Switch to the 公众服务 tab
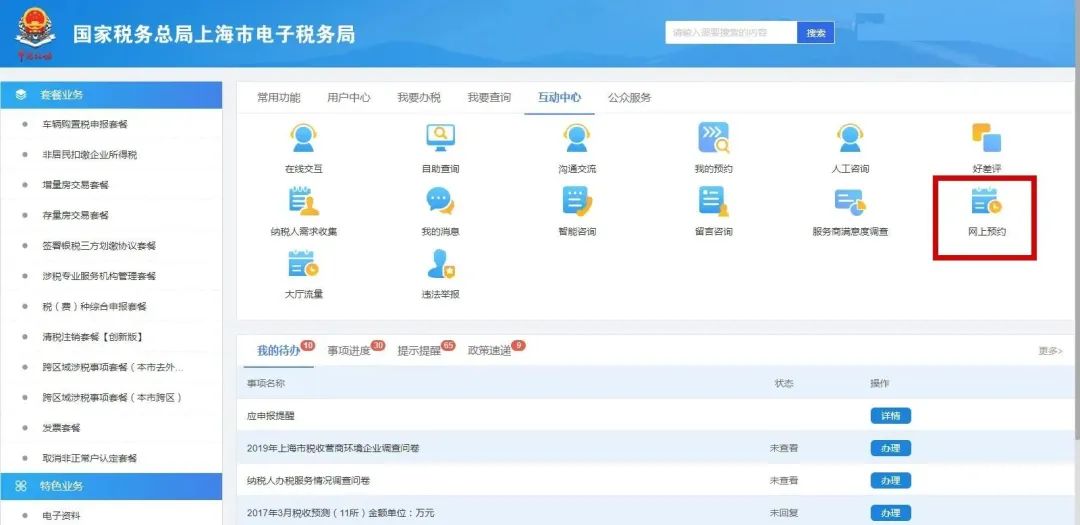Image resolution: width=1080 pixels, height=525 pixels. tap(629, 97)
